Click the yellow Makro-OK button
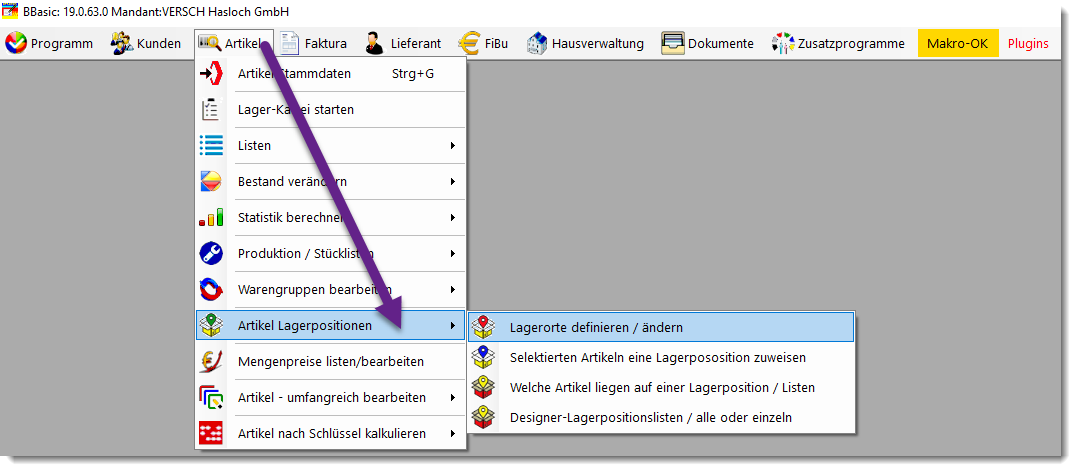This screenshot has height=471, width=1076. click(x=958, y=43)
